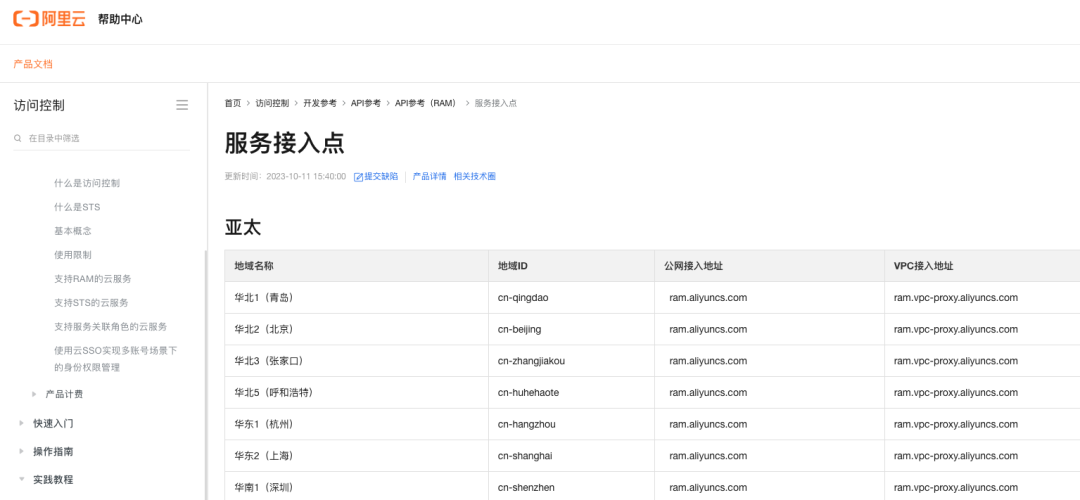Open 什么是访问控制 in sidebar
The height and width of the screenshot is (500, 1080).
point(87,183)
